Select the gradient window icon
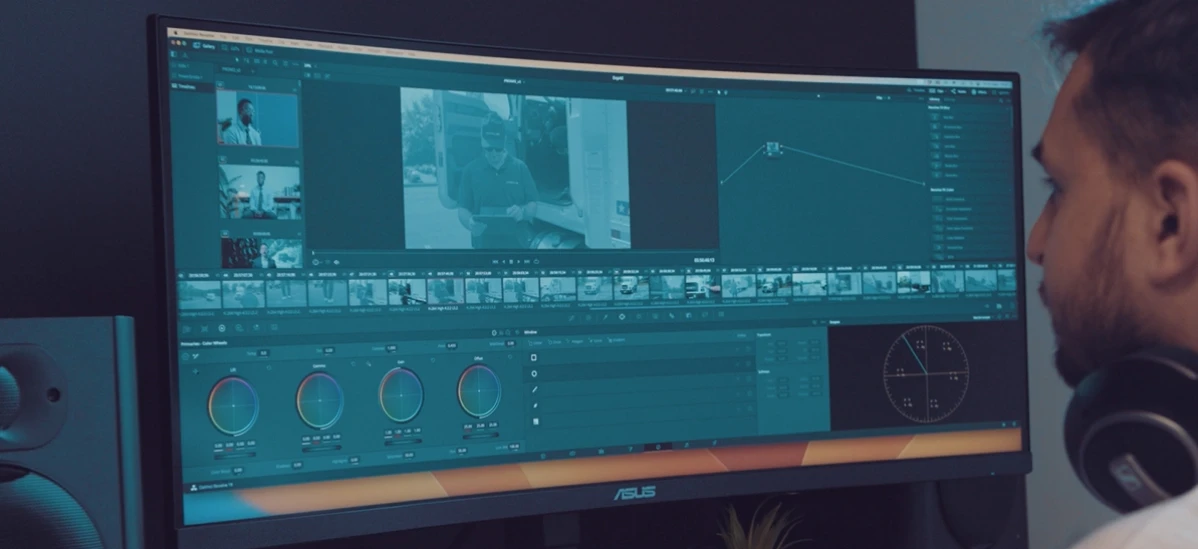Screen dimensions: 1198x549 [535, 421]
